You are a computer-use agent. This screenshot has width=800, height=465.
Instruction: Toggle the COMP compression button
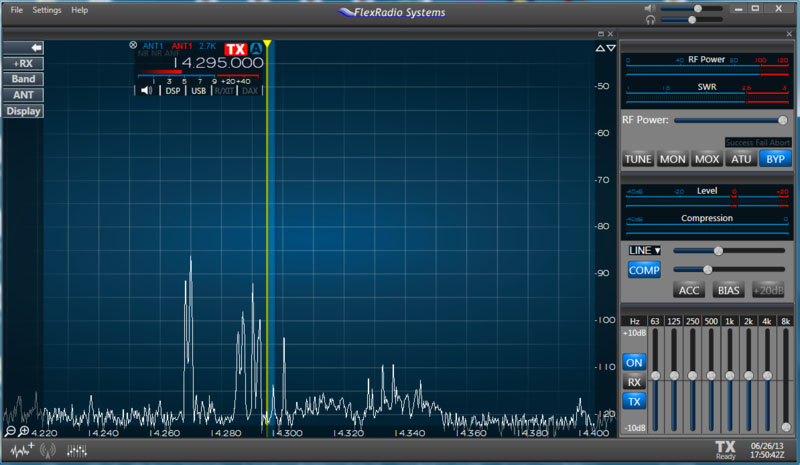[644, 270]
